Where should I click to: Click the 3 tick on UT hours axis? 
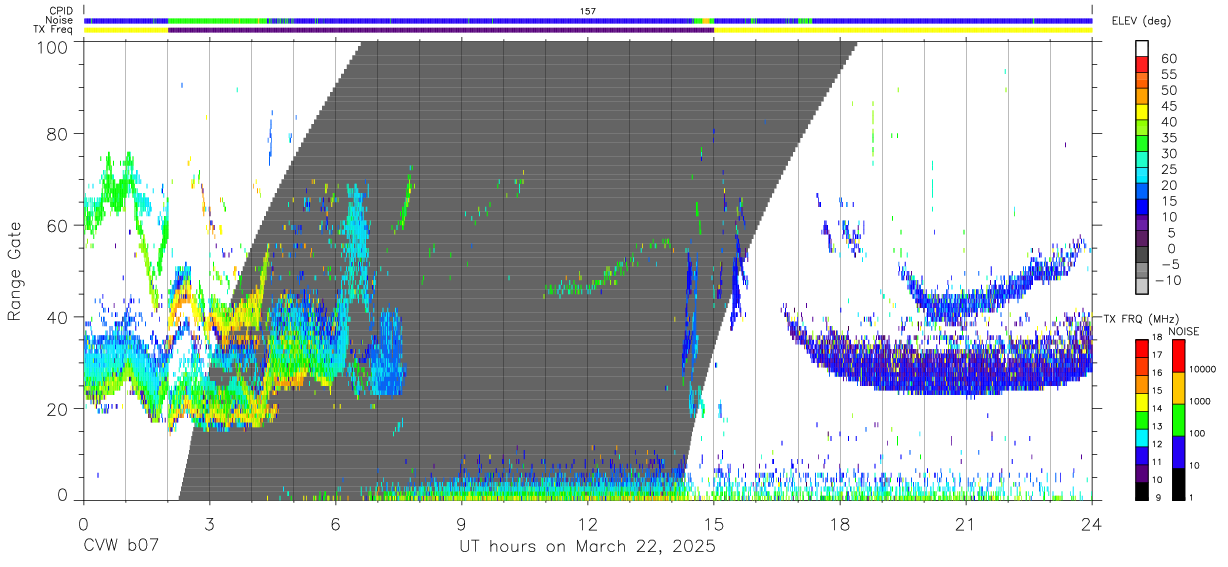(x=209, y=523)
